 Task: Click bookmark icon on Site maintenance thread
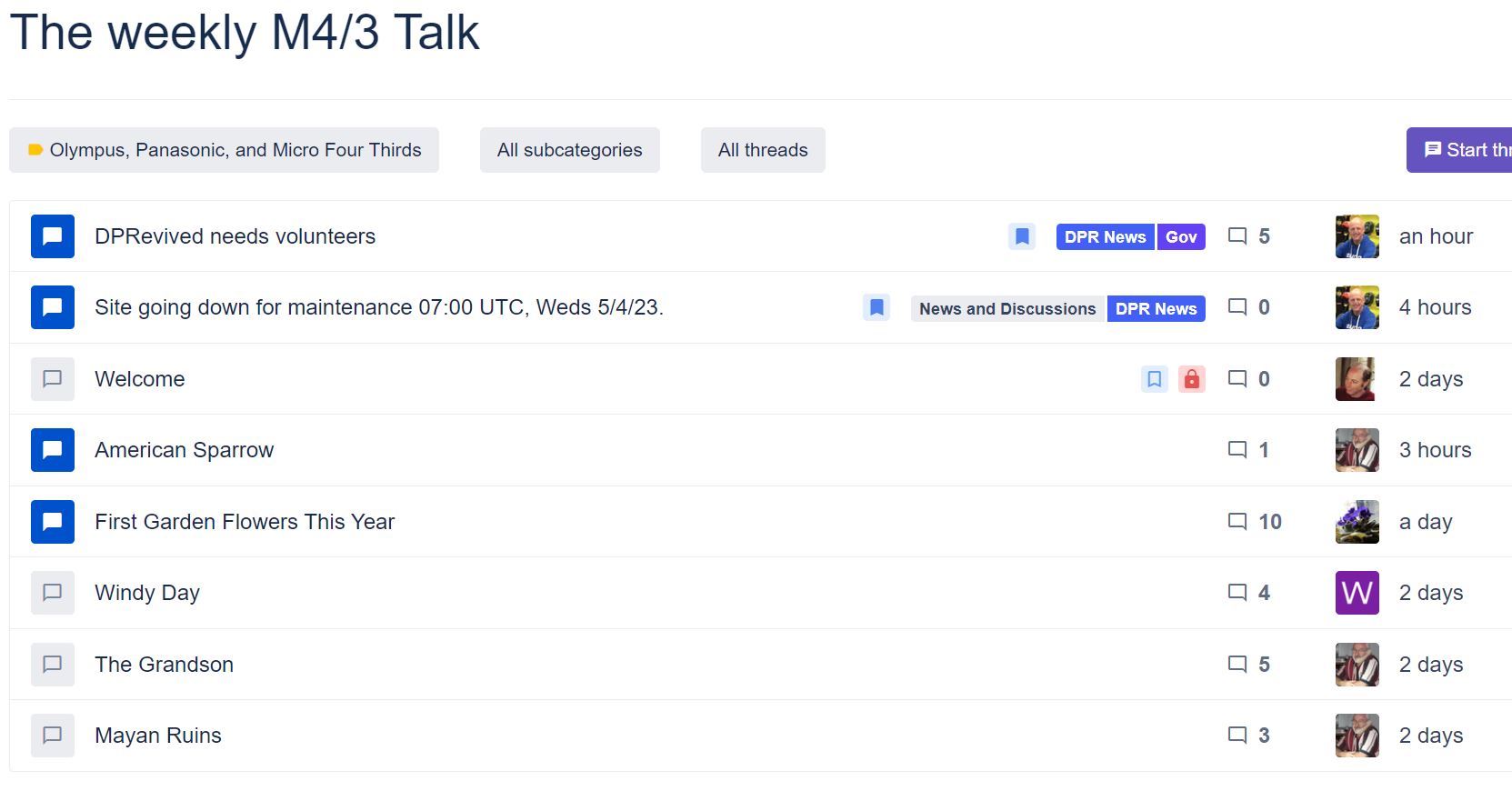tap(876, 307)
